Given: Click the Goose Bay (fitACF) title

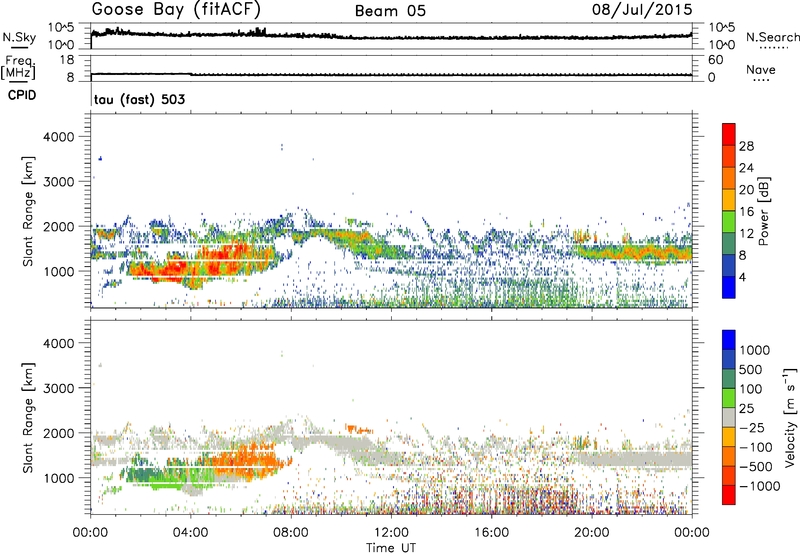Looking at the screenshot, I should coord(176,9).
